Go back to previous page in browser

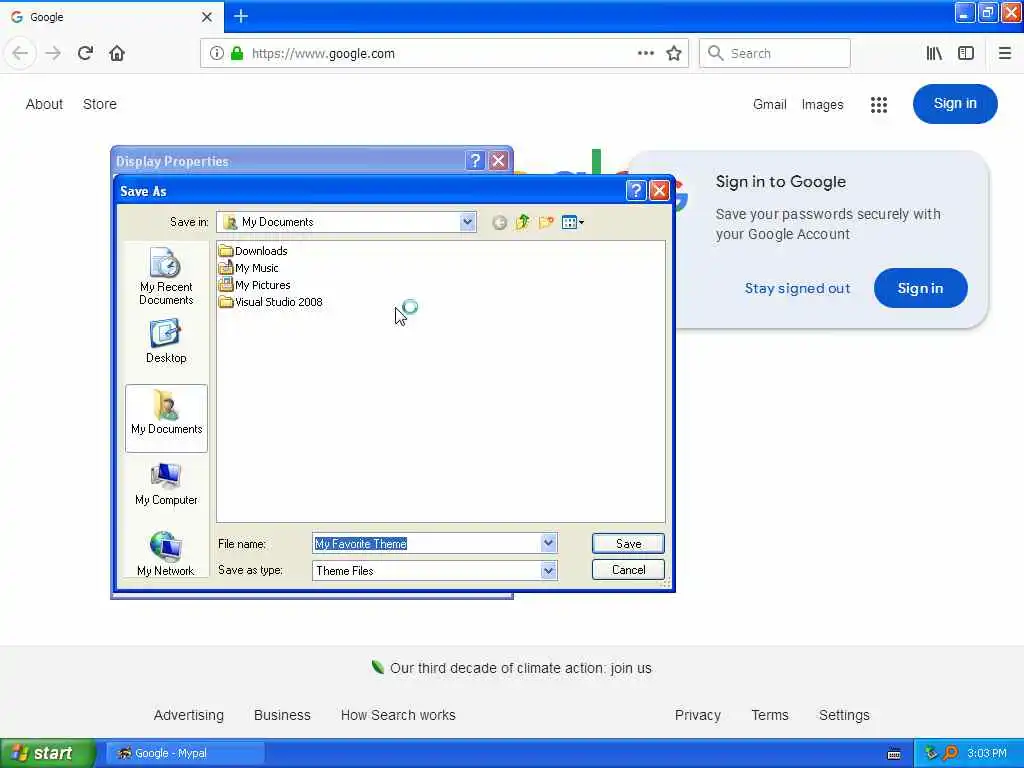tap(20, 53)
